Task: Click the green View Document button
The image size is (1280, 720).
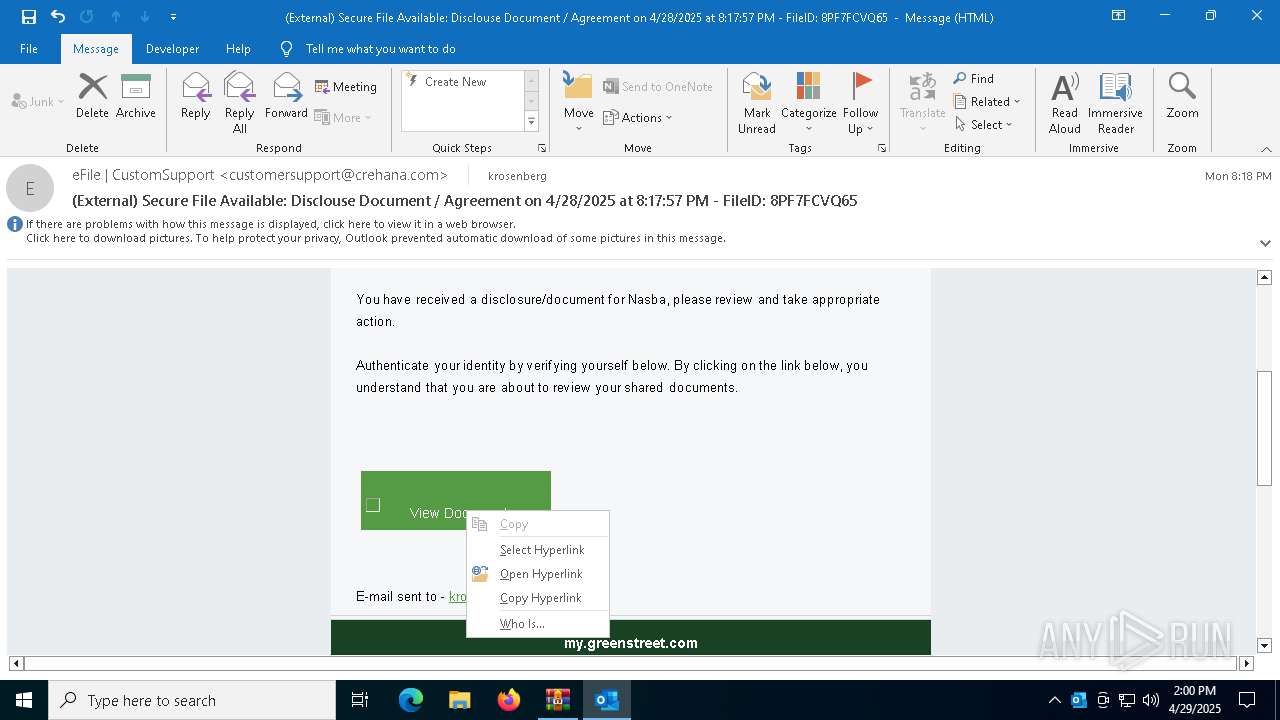Action: (455, 500)
